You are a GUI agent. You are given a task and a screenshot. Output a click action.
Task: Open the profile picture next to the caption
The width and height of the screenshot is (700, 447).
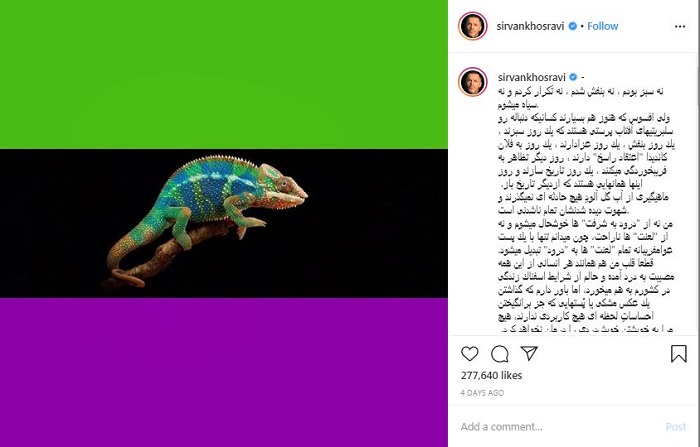coord(472,82)
